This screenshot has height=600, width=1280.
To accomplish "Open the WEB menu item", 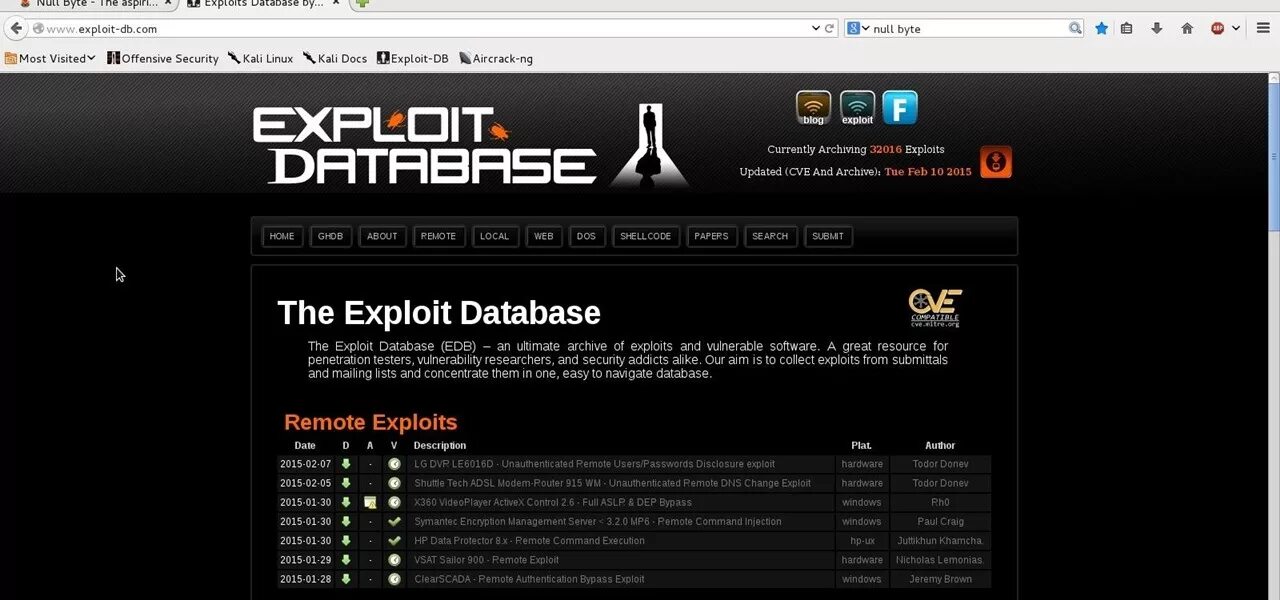I will tap(543, 236).
